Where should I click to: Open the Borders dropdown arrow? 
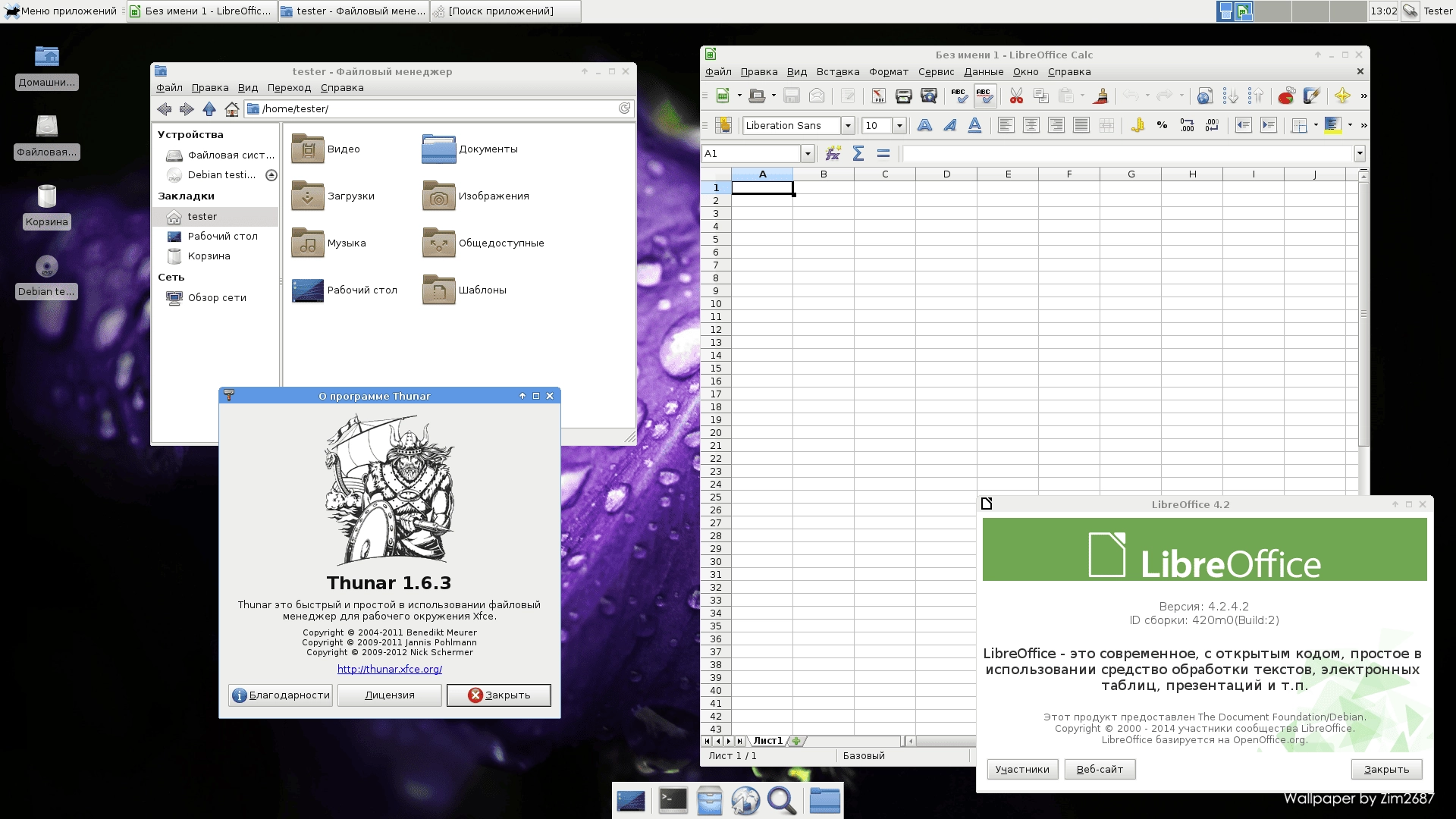[1316, 125]
